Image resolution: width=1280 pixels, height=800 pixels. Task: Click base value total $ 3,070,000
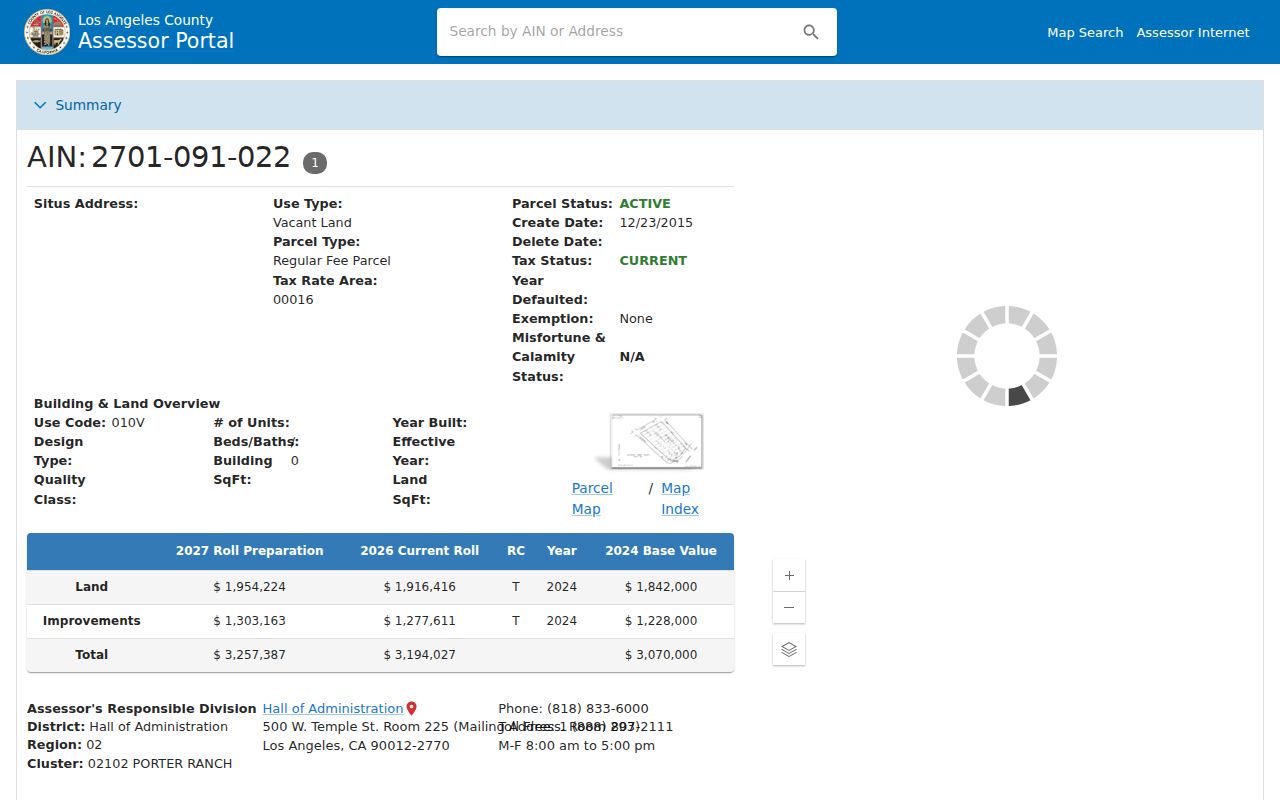click(x=661, y=655)
